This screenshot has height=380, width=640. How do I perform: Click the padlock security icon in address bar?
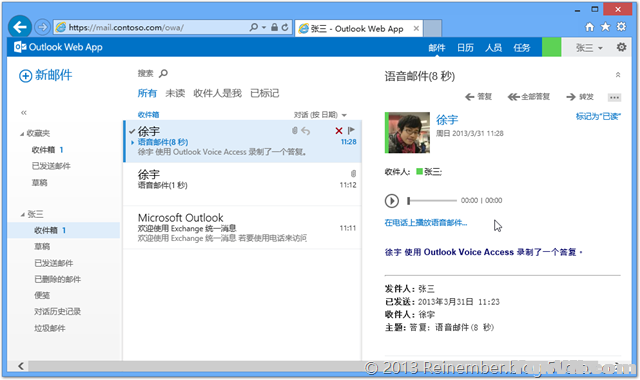274,27
